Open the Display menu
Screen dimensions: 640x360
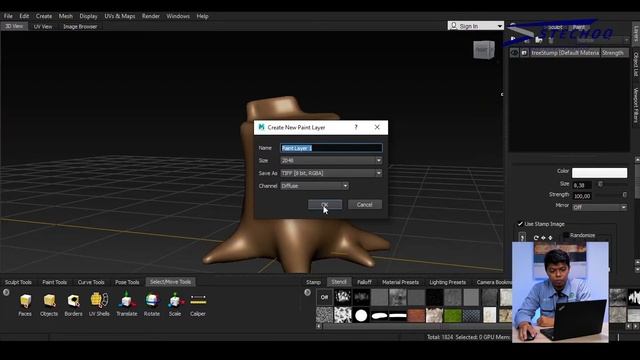pos(89,16)
